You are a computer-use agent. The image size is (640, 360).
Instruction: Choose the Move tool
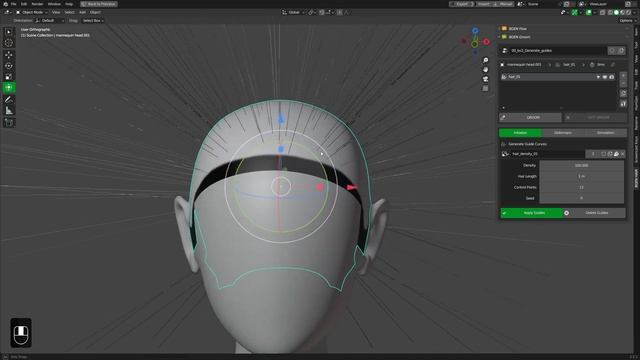click(9, 55)
